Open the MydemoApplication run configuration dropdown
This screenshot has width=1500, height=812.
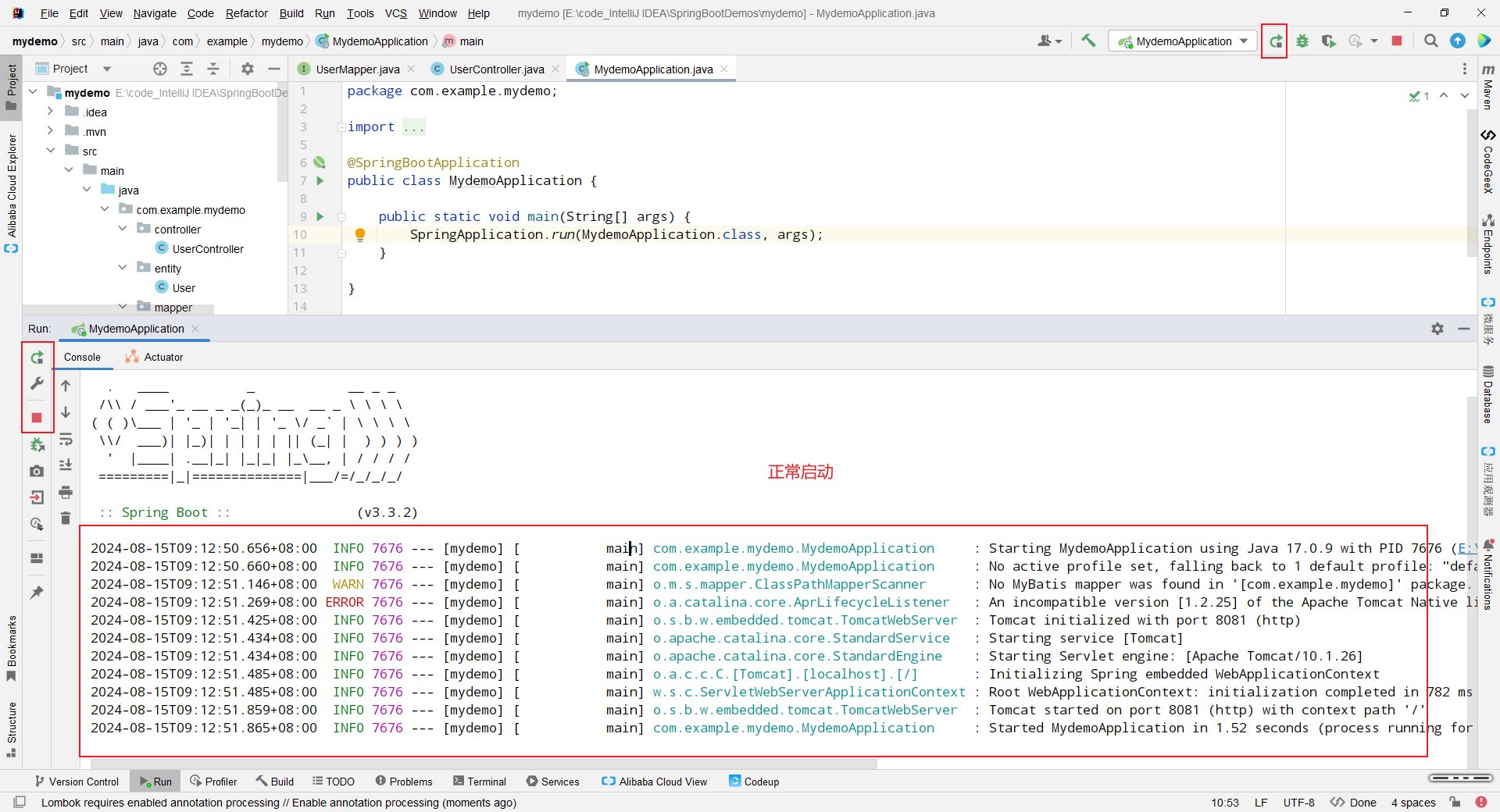click(1183, 41)
